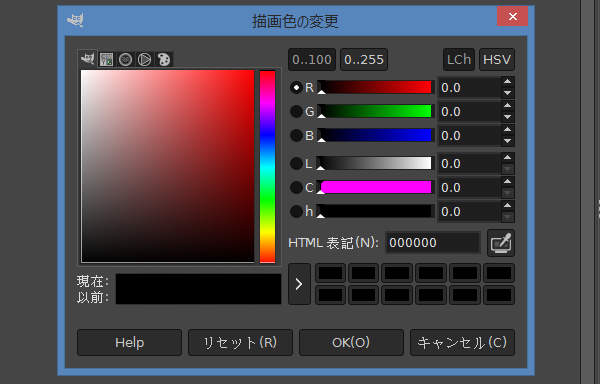
Task: Confirm with the OK(O) button
Action: [351, 342]
